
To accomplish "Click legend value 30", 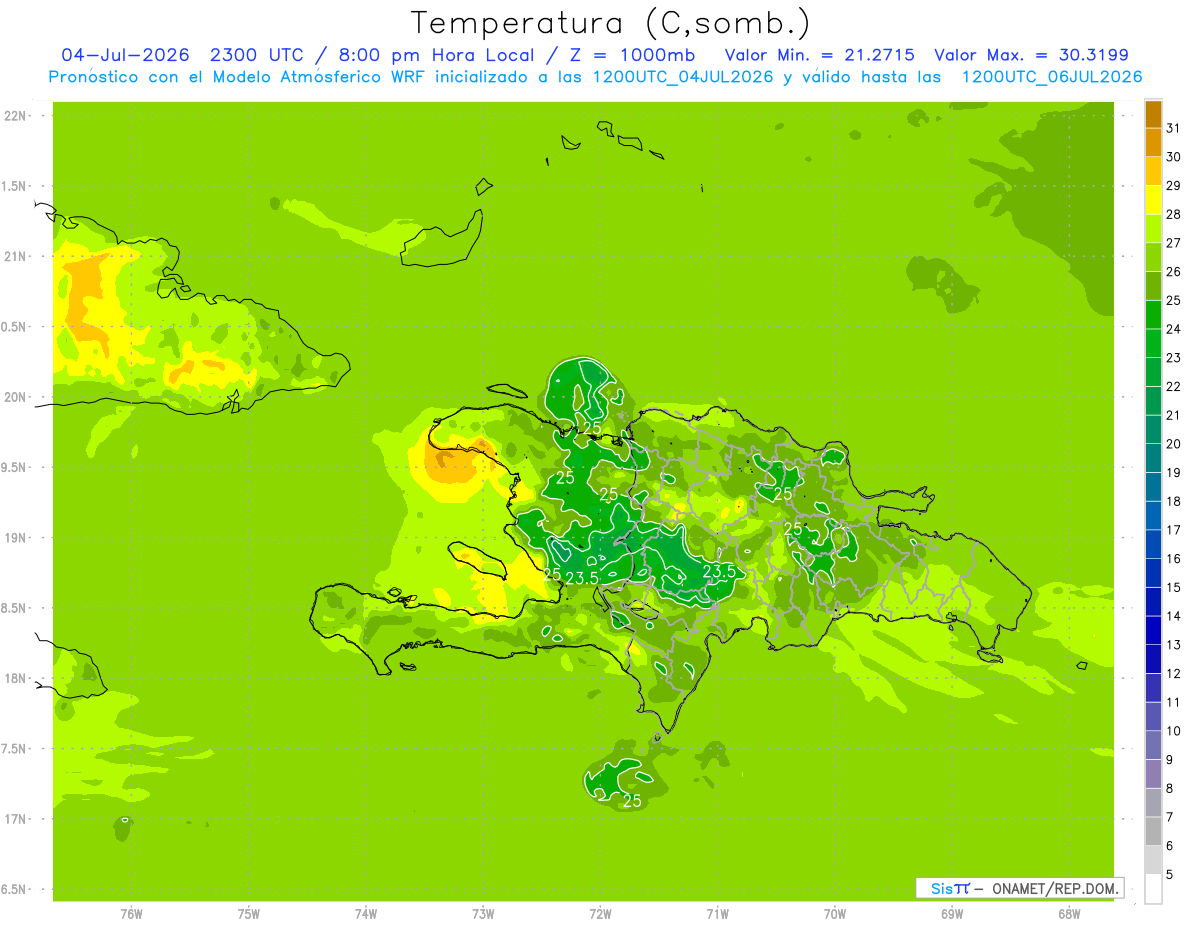I will [1174, 157].
